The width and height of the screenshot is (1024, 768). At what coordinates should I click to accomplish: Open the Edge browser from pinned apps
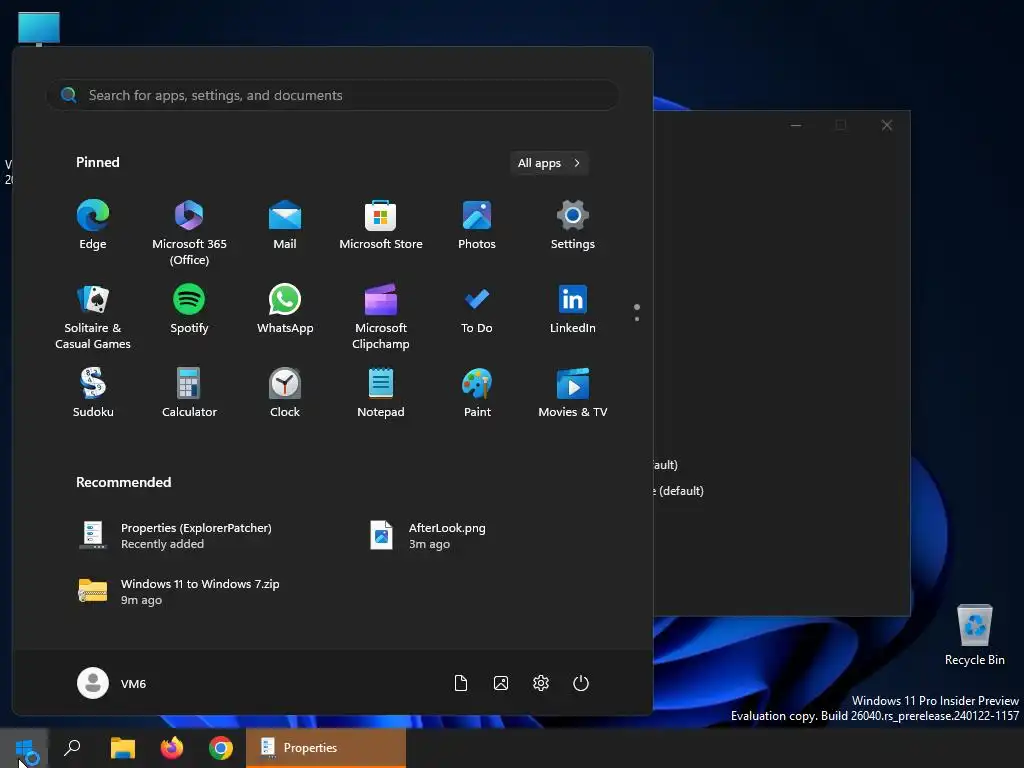pyautogui.click(x=93, y=225)
